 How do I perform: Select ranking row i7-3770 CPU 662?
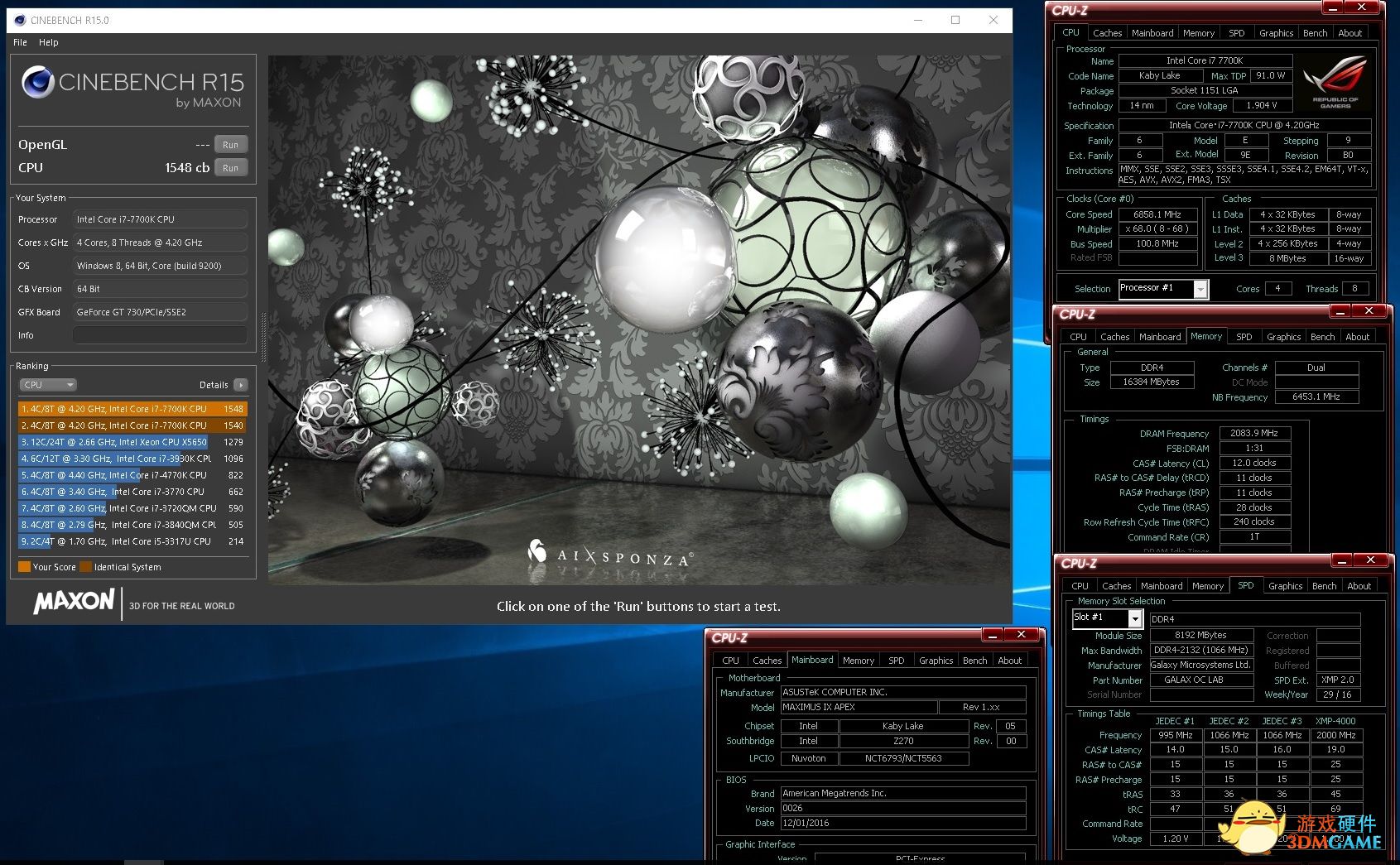point(132,492)
